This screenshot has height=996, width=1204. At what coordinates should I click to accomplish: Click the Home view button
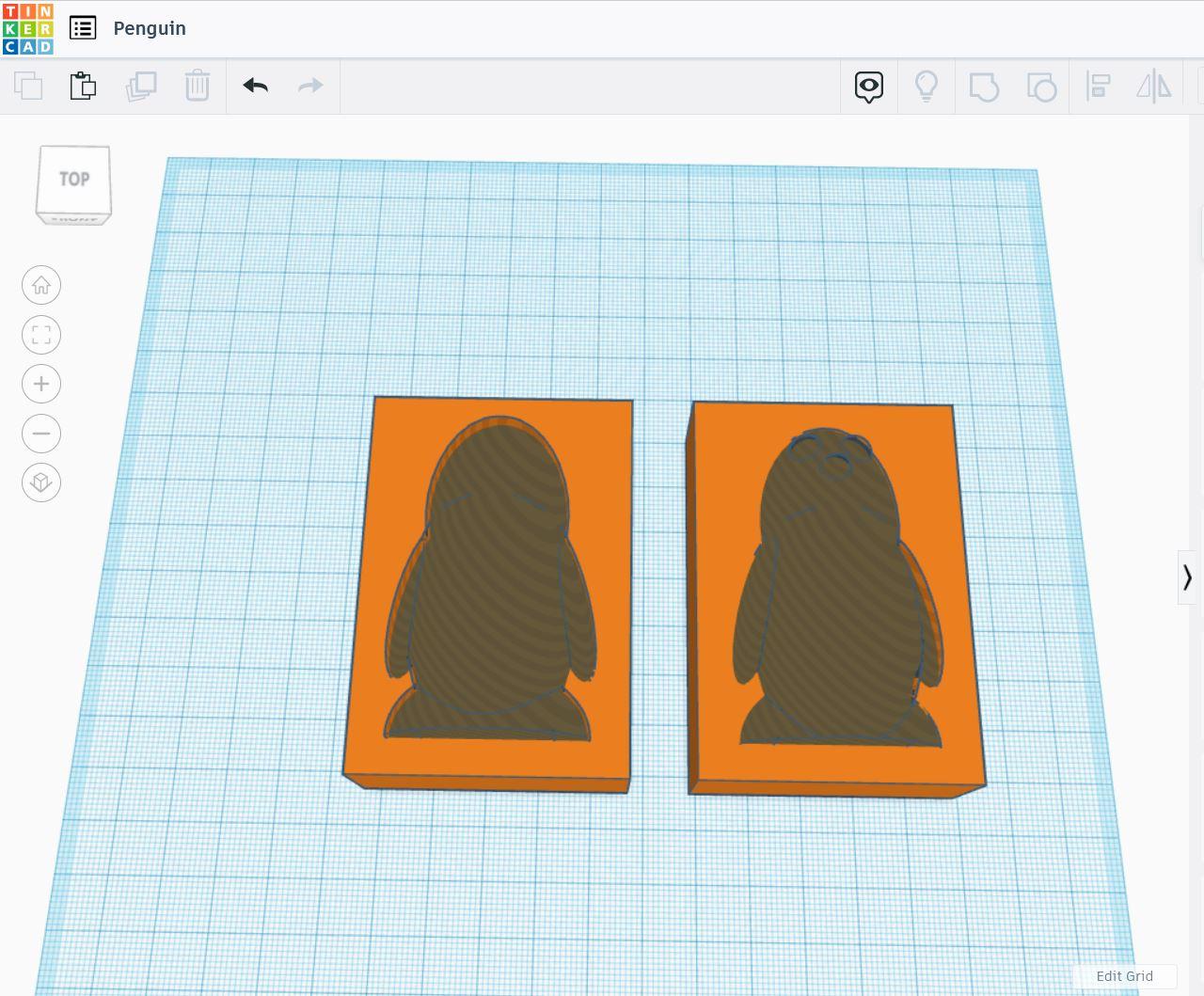click(41, 285)
